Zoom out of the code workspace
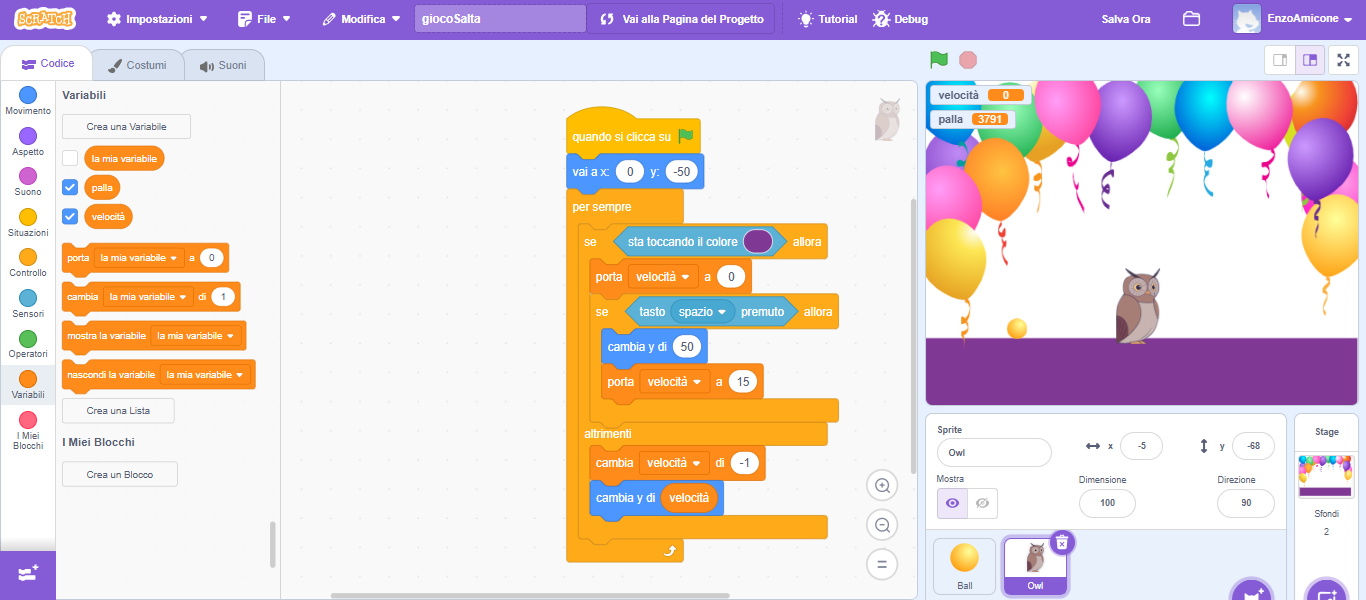1366x600 pixels. tap(882, 525)
